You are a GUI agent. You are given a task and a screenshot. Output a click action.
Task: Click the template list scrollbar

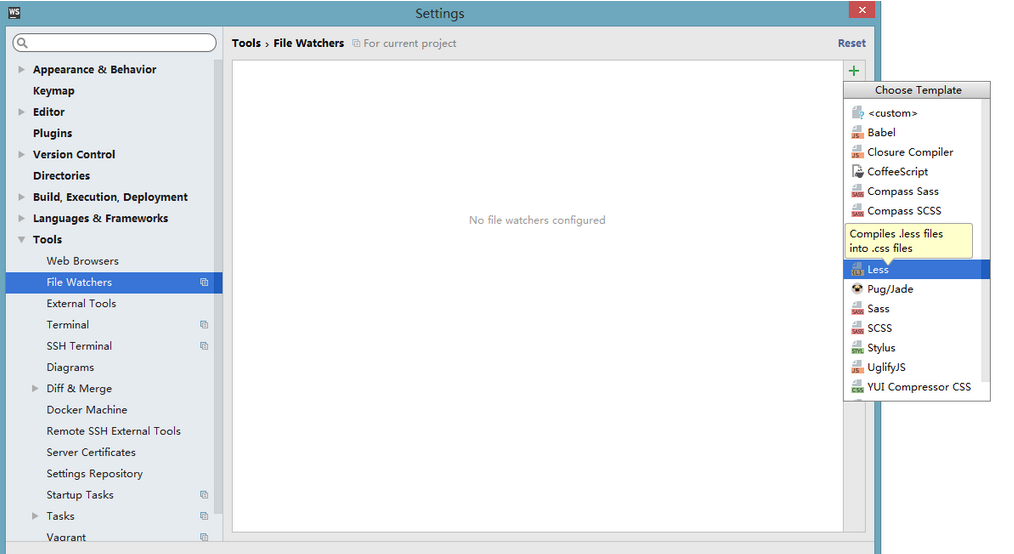click(986, 239)
